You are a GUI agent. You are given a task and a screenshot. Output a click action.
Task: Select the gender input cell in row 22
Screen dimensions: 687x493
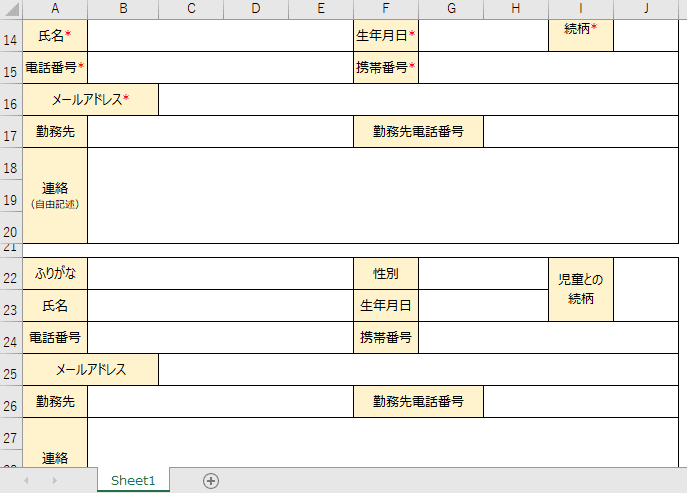[x=483, y=273]
